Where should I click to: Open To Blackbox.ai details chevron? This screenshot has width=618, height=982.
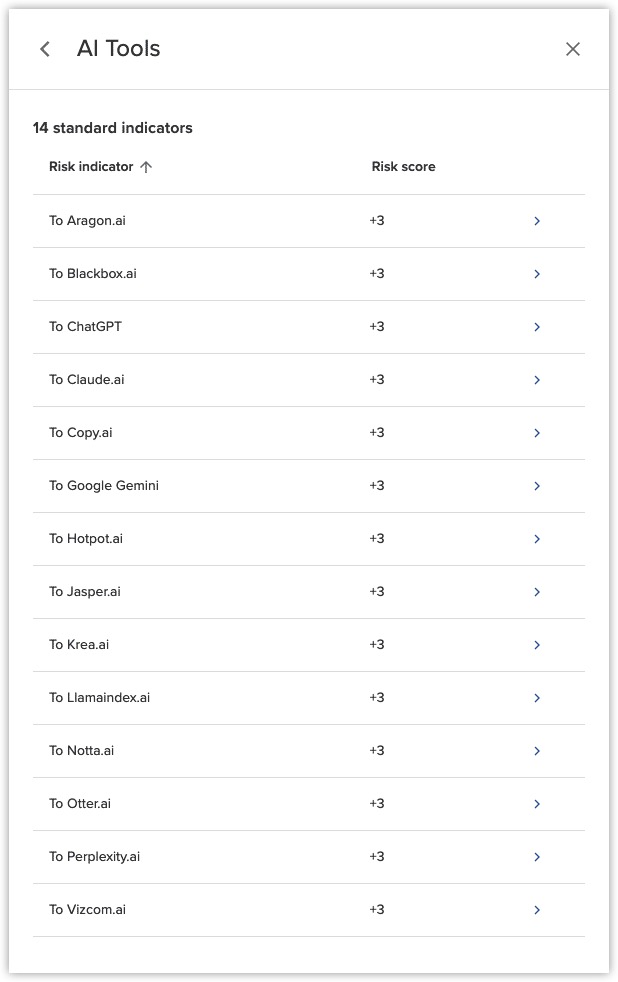pyautogui.click(x=537, y=274)
